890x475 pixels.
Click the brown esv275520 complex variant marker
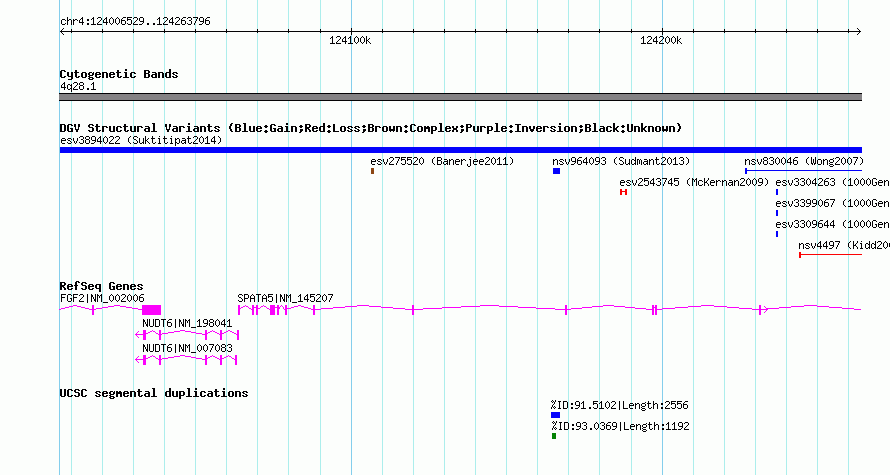click(x=372, y=171)
